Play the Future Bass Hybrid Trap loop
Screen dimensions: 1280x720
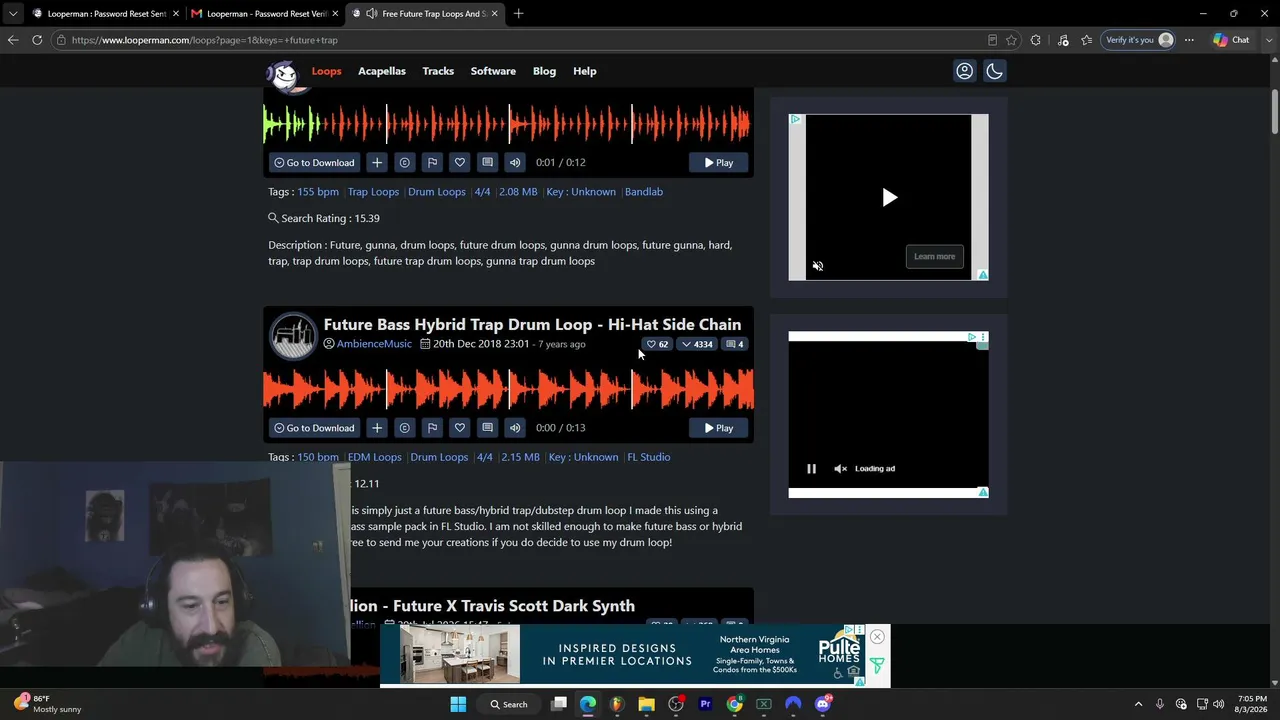[x=718, y=427]
